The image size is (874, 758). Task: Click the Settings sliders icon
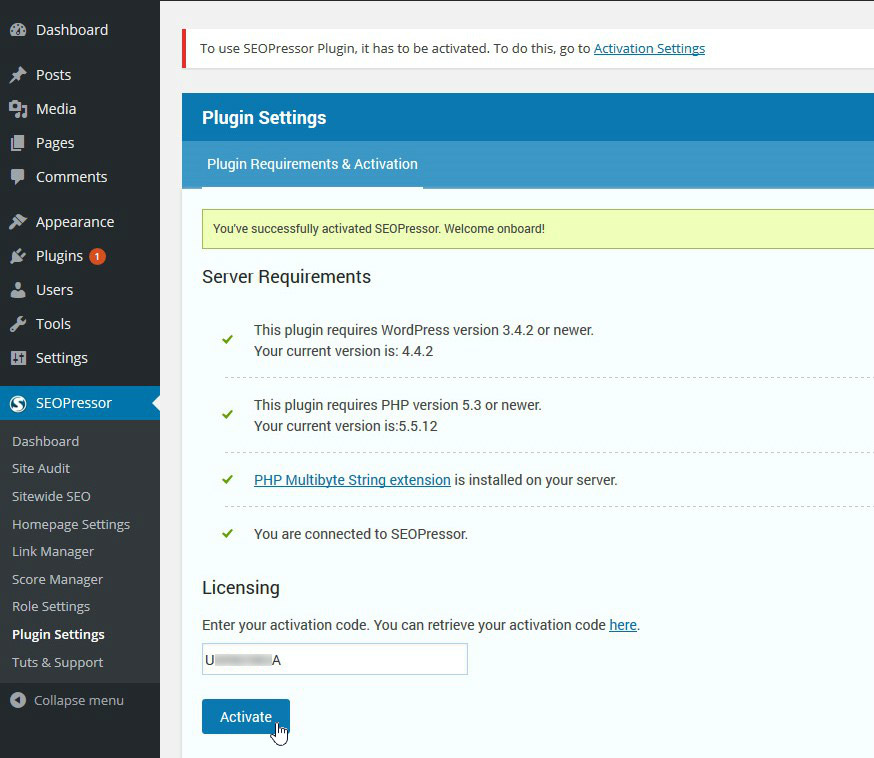(18, 358)
